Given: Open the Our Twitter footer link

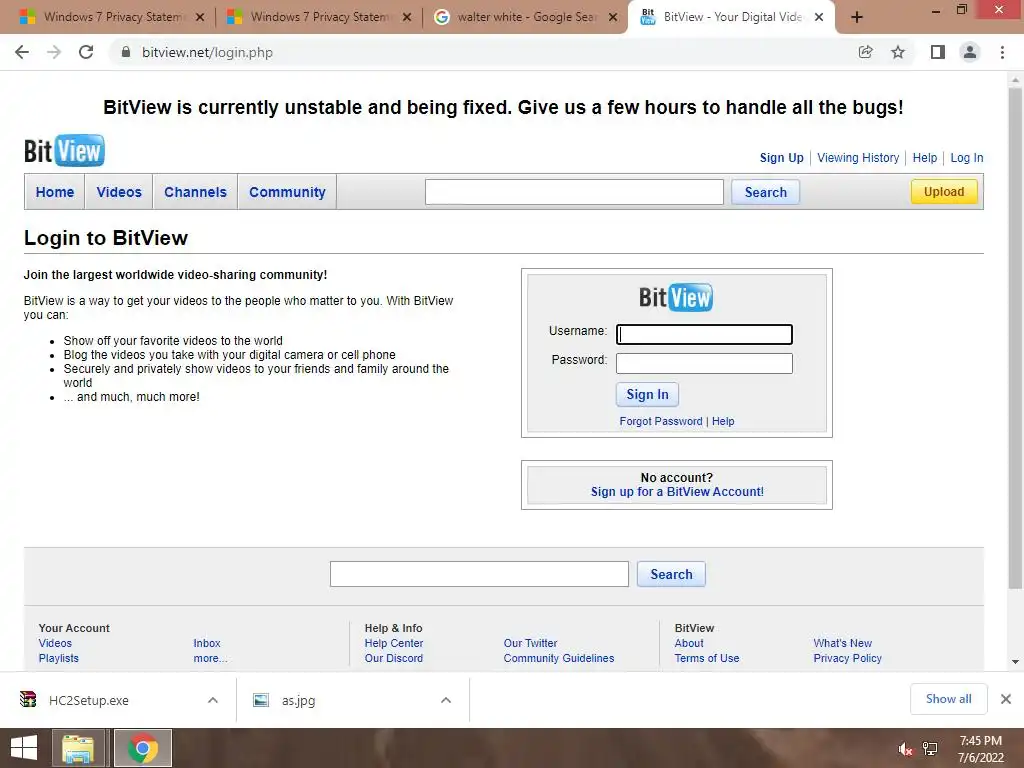Looking at the screenshot, I should click(x=530, y=643).
